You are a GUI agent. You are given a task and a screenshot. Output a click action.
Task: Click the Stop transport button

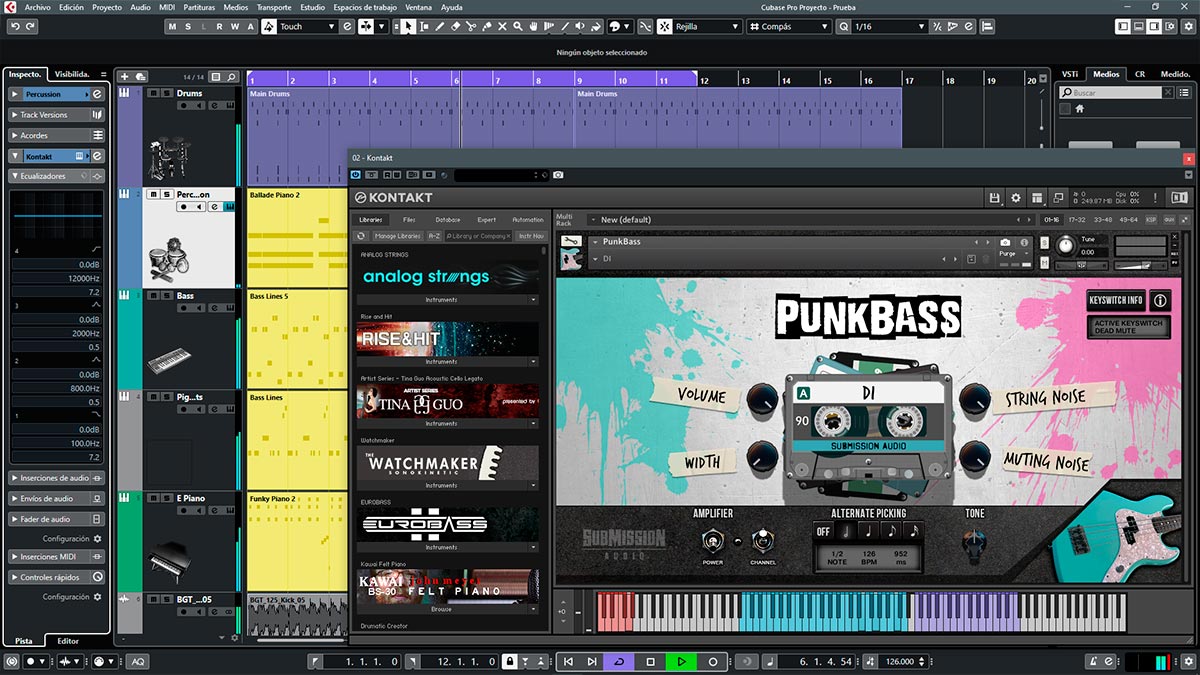(x=650, y=661)
